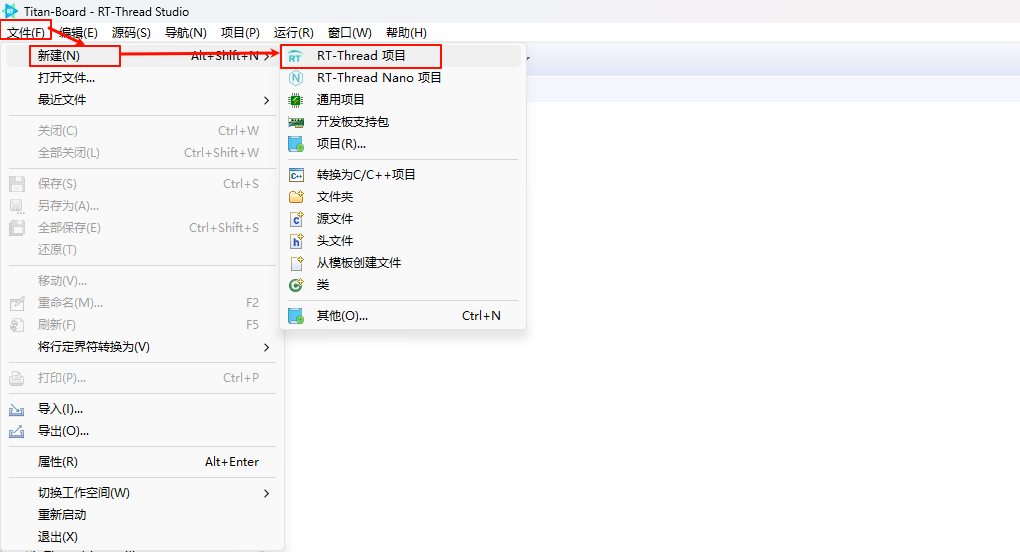This screenshot has height=552, width=1020.
Task: Click the board icon beside 开发板支持包
Action: coord(295,122)
